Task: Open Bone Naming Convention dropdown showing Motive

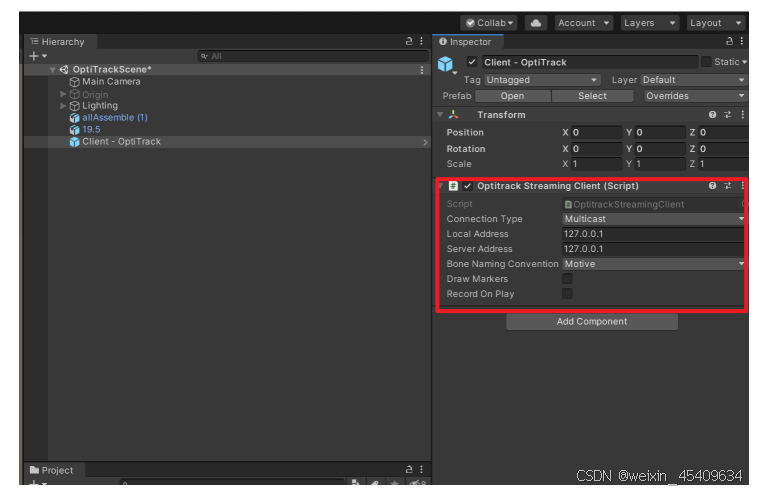Action: coord(654,264)
